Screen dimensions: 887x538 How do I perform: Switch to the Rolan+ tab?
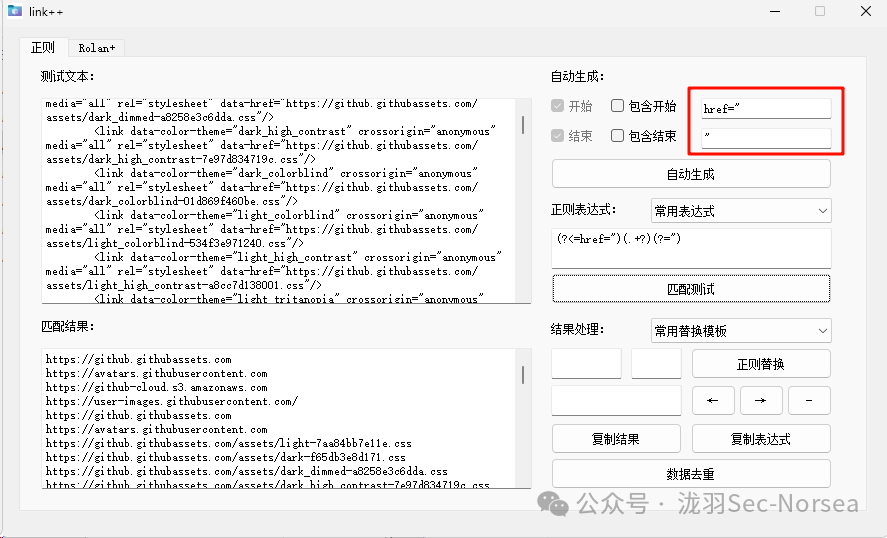[97, 47]
